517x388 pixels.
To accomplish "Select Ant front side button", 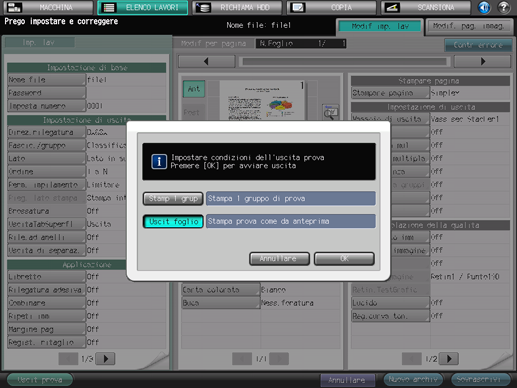I will point(194,89).
